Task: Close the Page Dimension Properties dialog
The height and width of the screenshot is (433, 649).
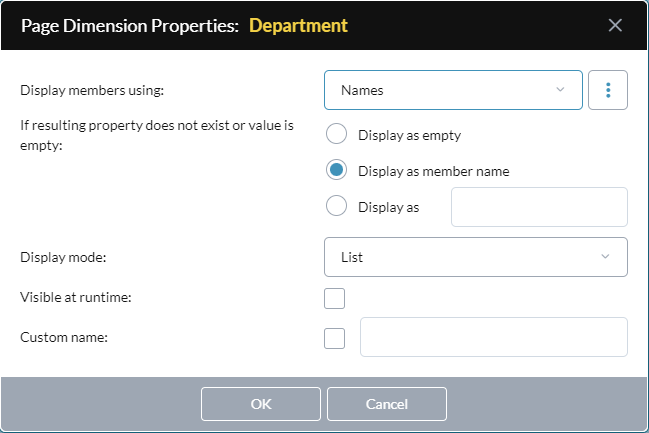Action: coord(615,25)
